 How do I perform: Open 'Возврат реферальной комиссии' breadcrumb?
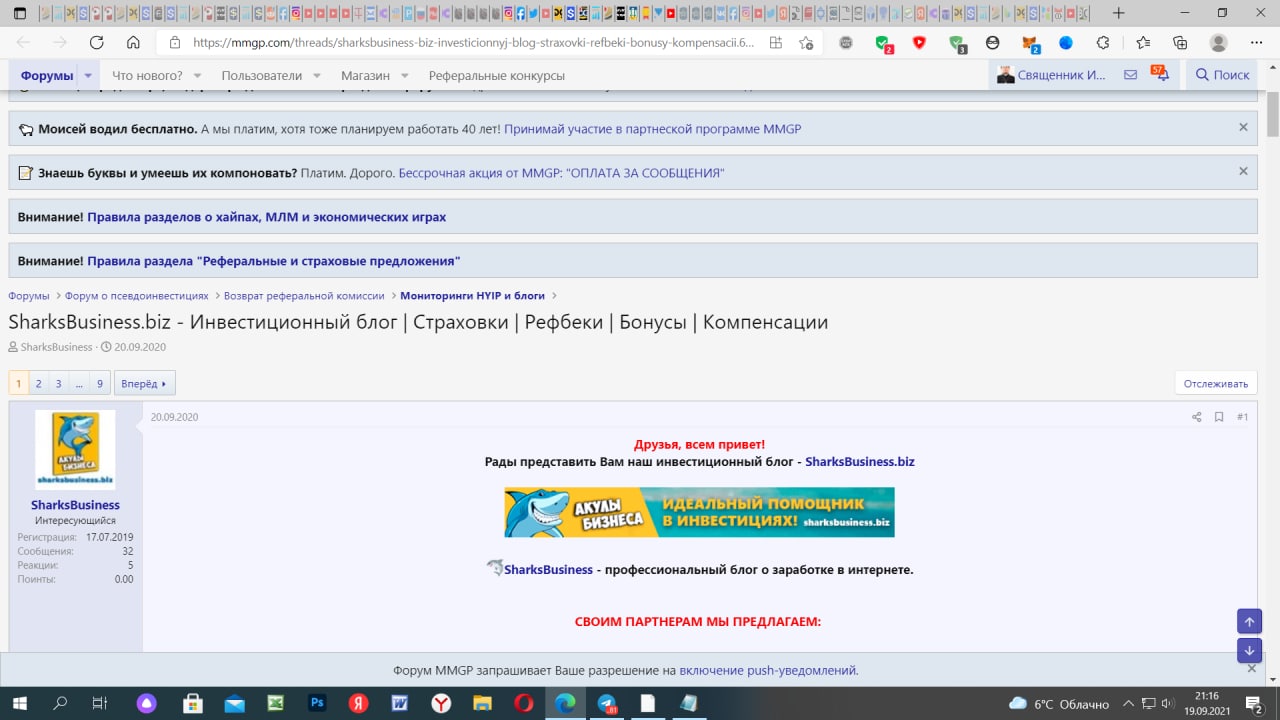click(304, 296)
